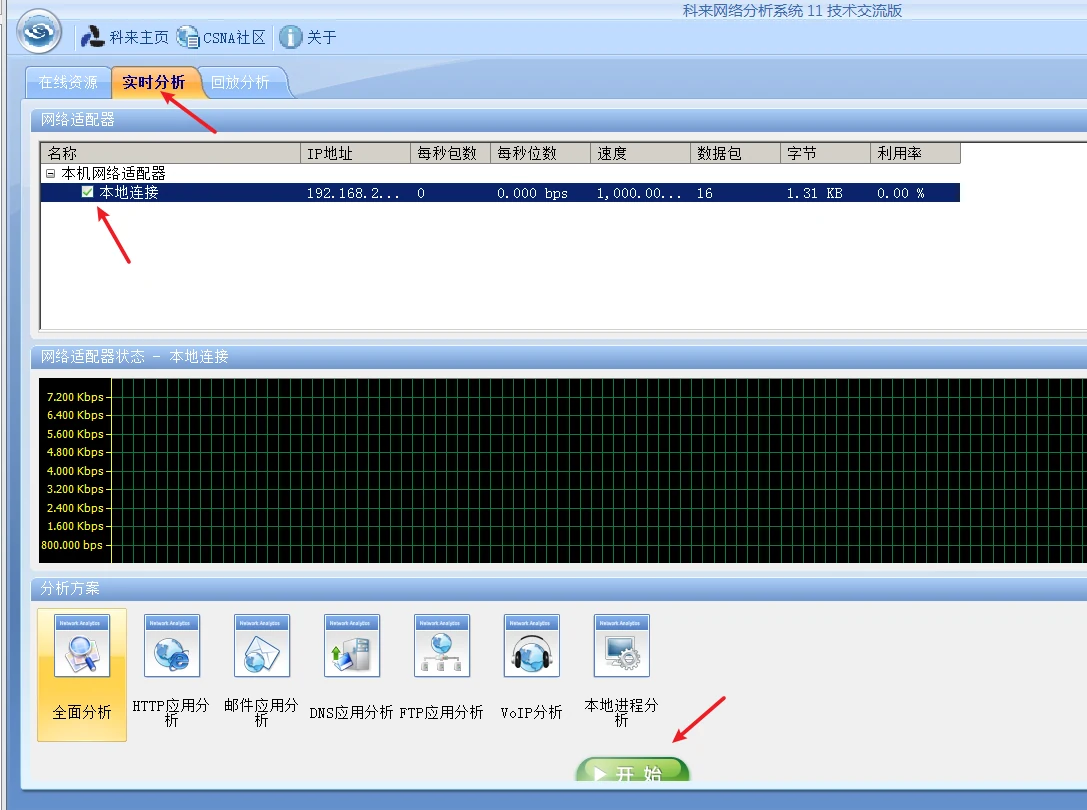1087x810 pixels.
Task: Click the 192.168.2... IP address cell
Action: (353, 193)
